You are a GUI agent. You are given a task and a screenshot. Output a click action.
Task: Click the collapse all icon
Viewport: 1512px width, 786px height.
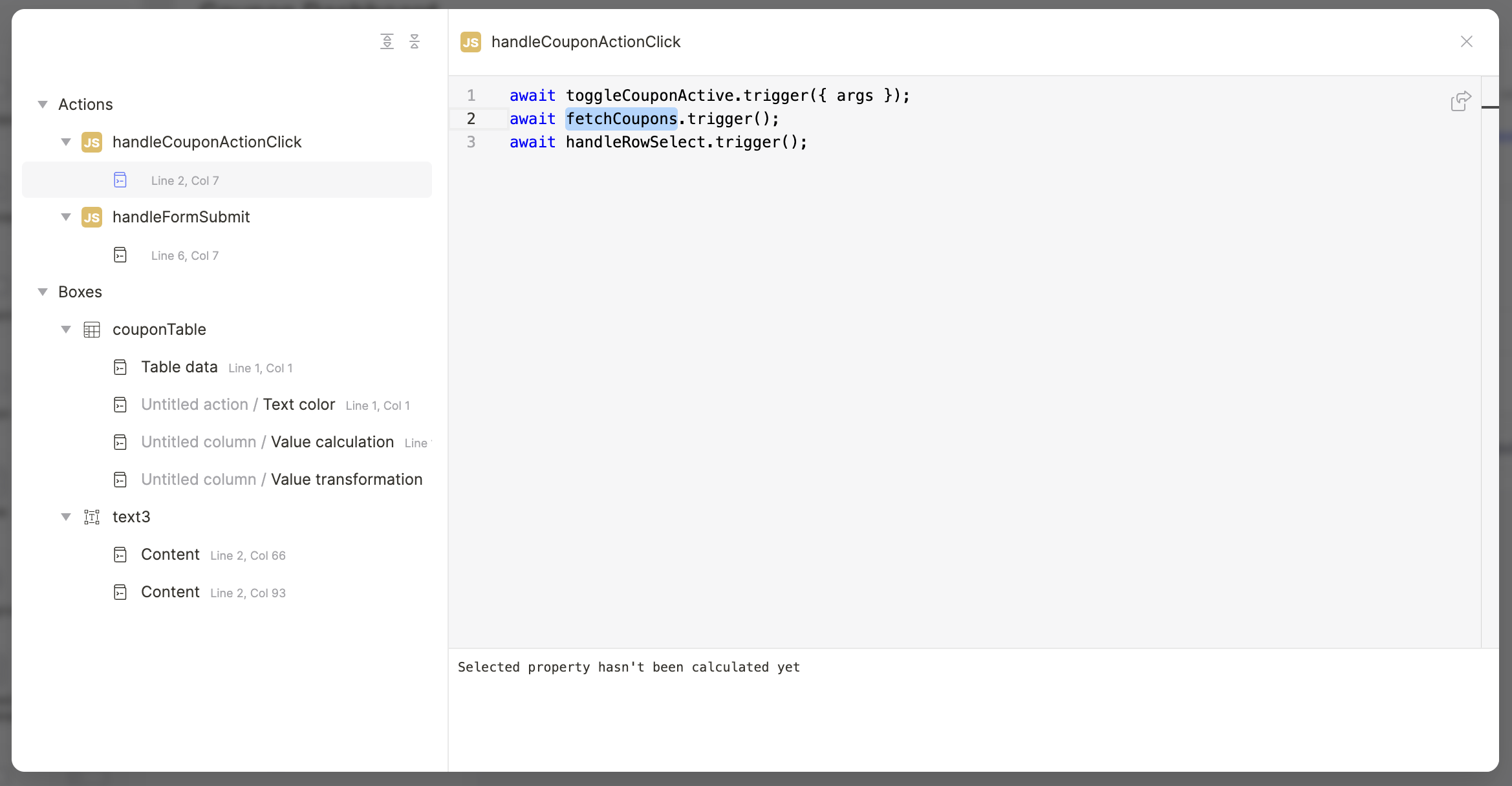[415, 41]
